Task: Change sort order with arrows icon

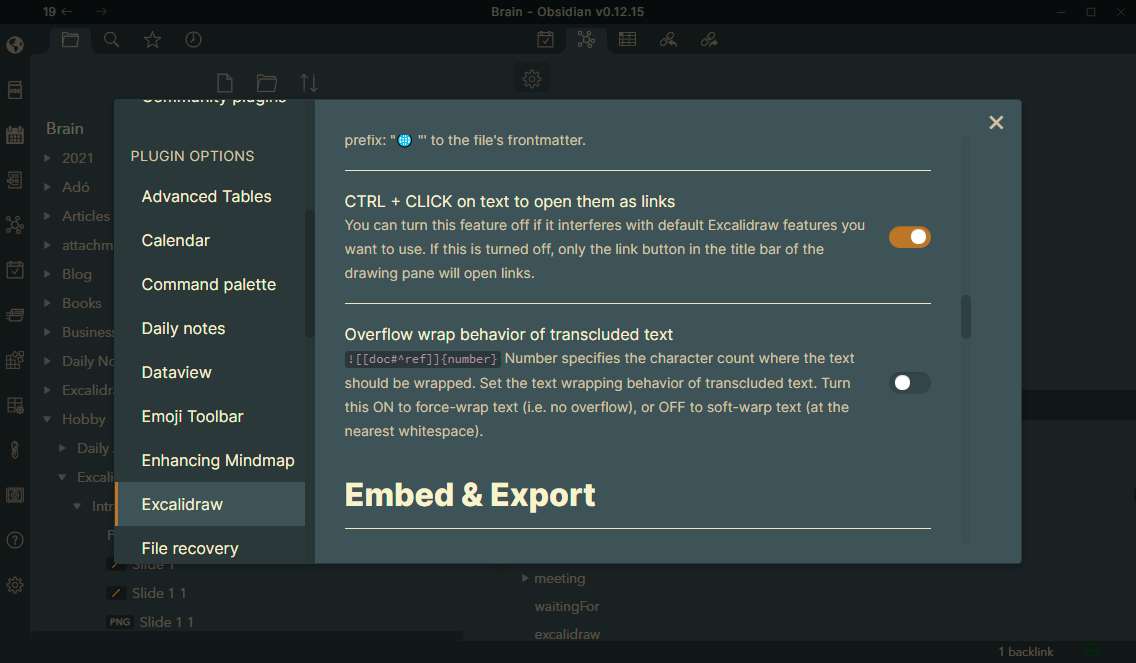Action: [x=309, y=83]
